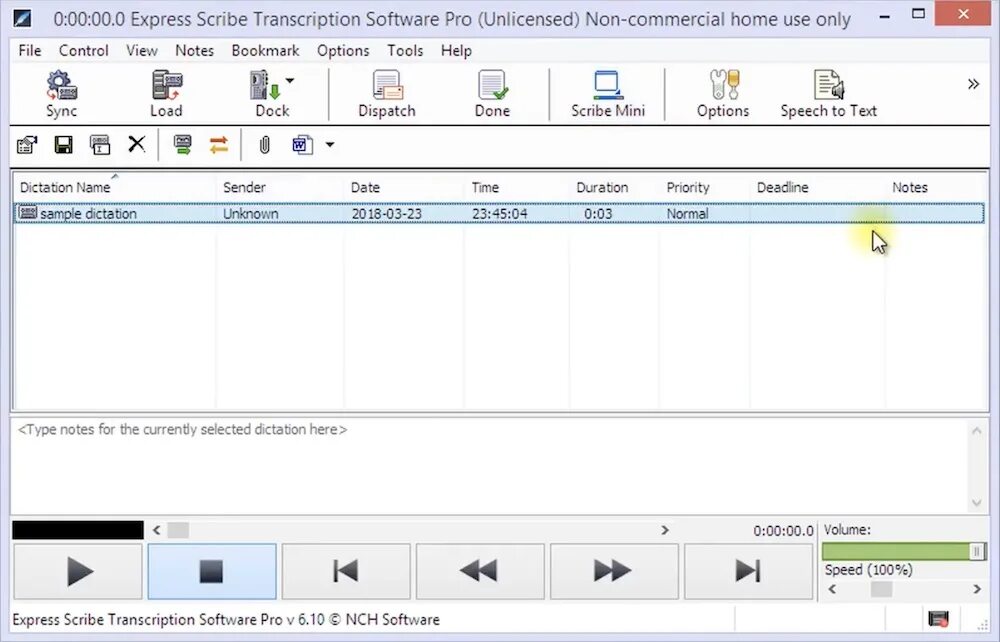Decrease speed with left arrow
1000x642 pixels.
832,589
